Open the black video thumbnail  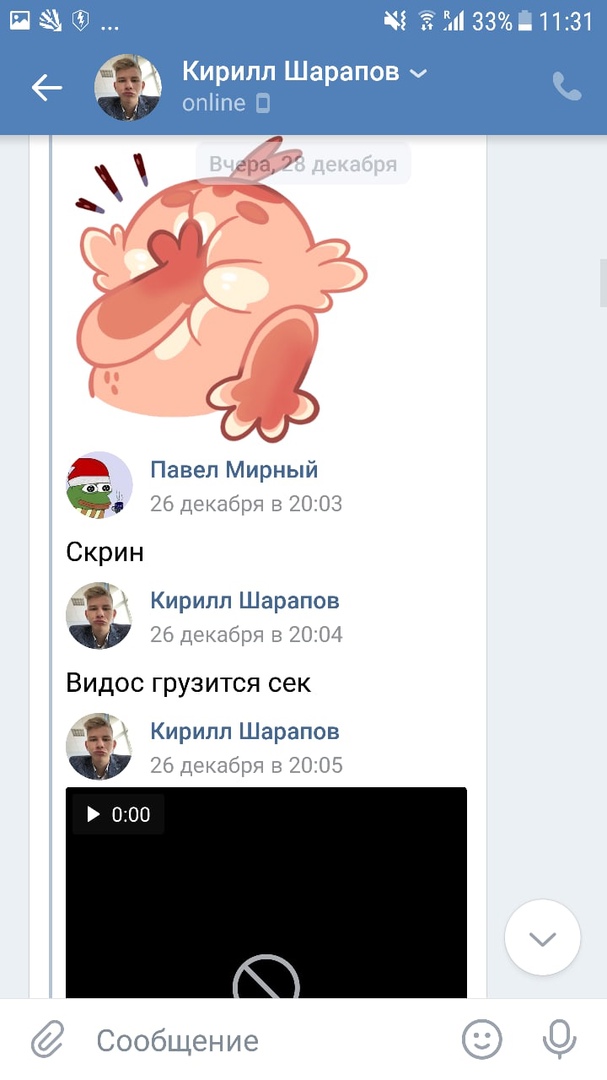pyautogui.click(x=266, y=893)
